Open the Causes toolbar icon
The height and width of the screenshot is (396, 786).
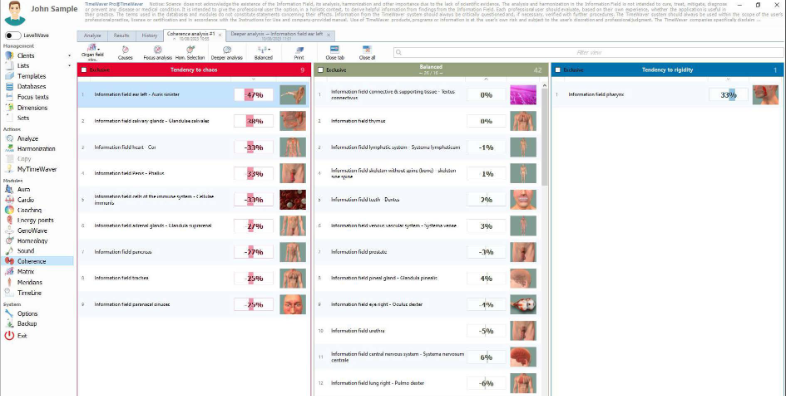click(x=125, y=52)
